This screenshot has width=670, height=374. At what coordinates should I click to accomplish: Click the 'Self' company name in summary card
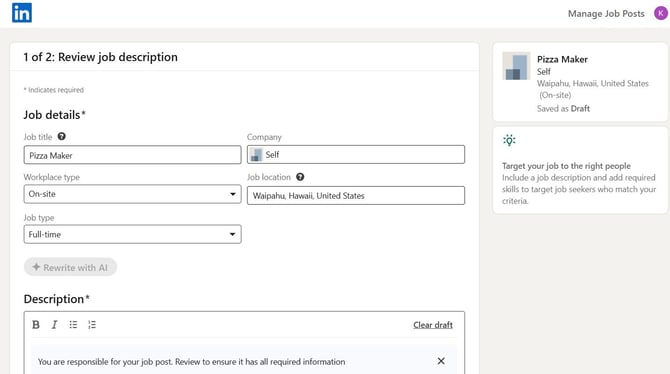544,71
